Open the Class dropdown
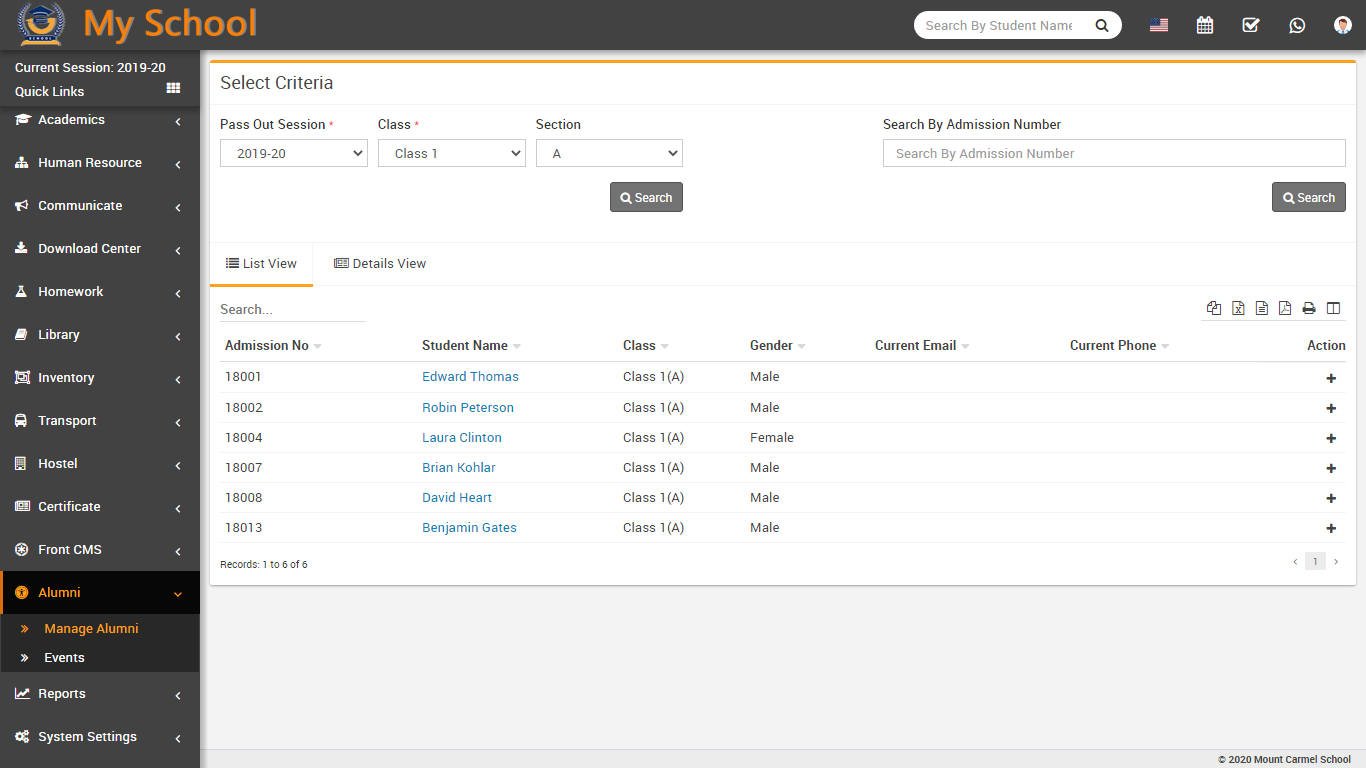Screen dimensions: 1366x768 (x=452, y=153)
